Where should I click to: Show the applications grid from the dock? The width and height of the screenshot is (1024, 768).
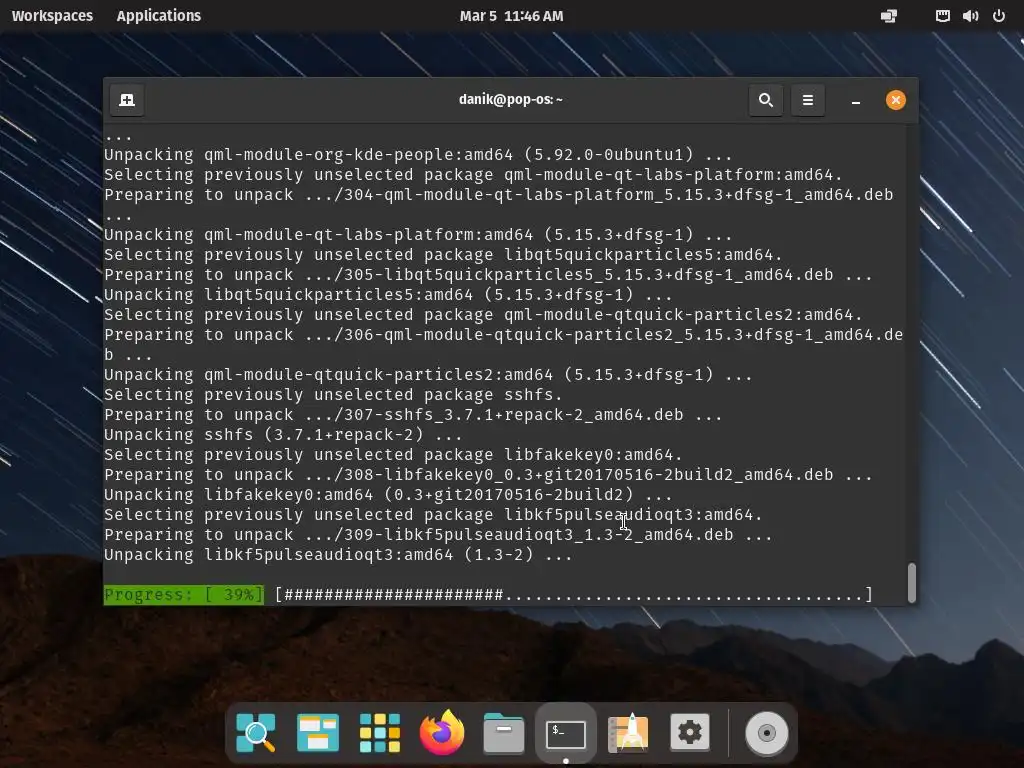379,733
